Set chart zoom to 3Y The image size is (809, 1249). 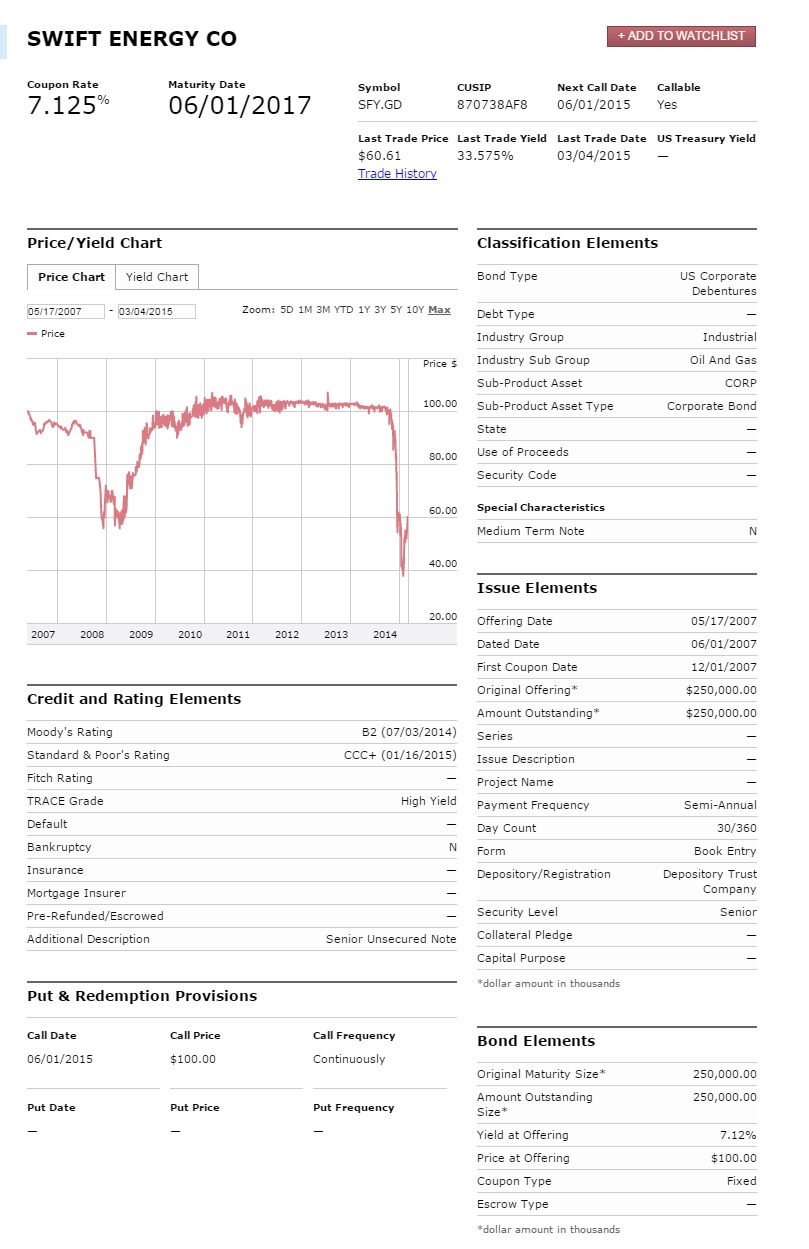pos(380,310)
